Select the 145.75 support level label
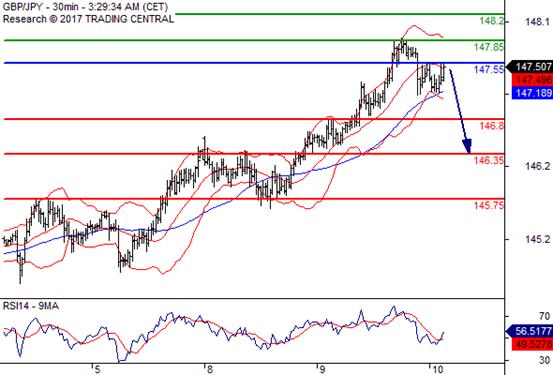Image resolution: width=553 pixels, height=375 pixels. (x=489, y=205)
